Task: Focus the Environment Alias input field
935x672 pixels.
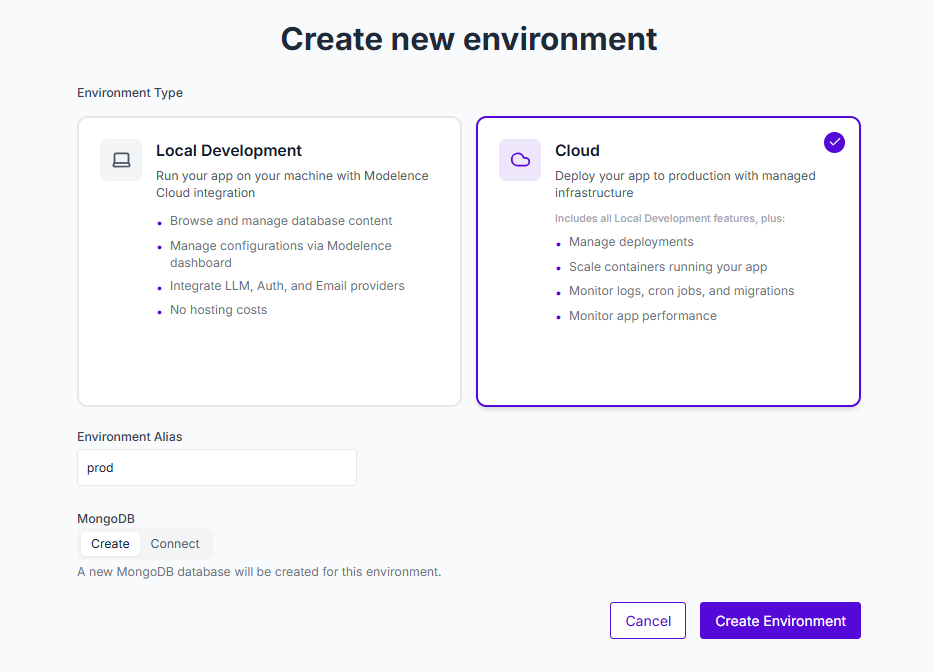Action: click(217, 468)
